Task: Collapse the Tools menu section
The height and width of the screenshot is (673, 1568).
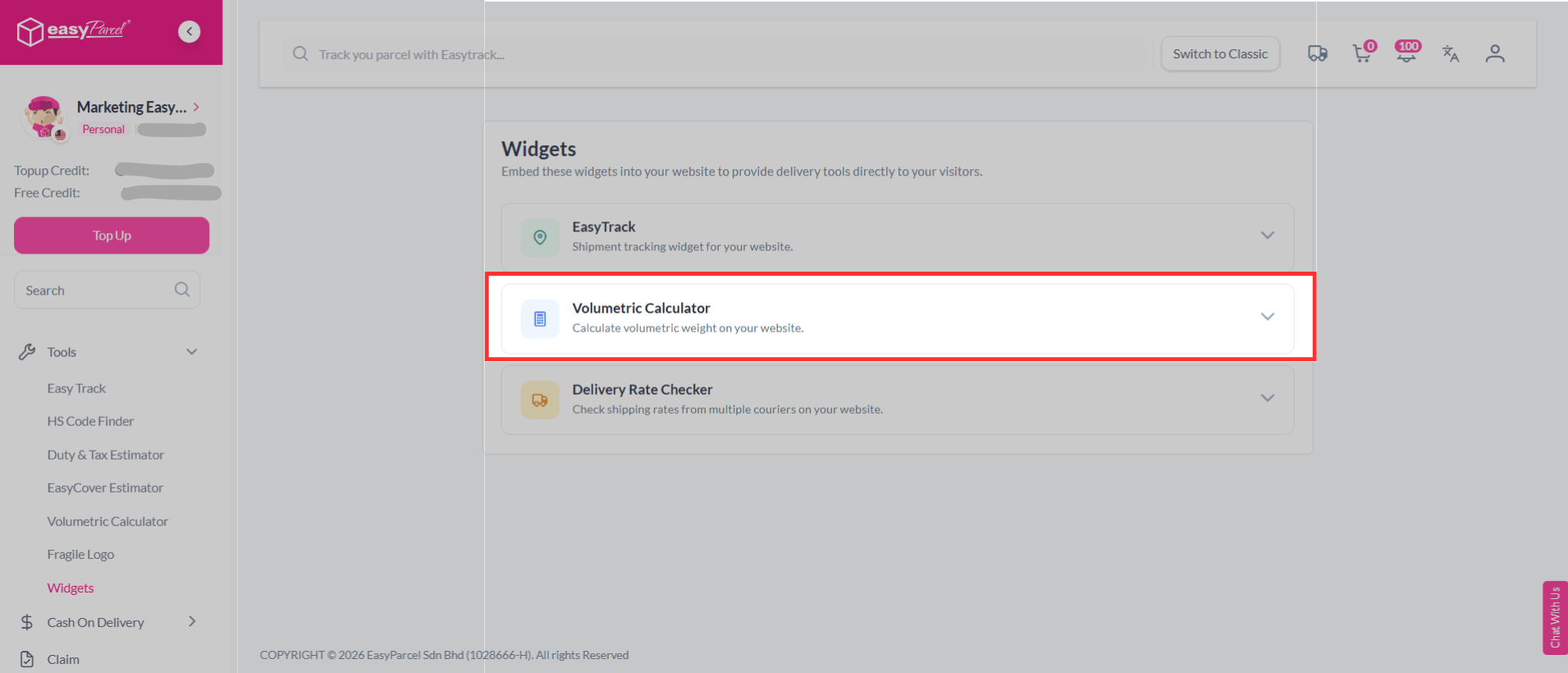Action: (x=192, y=352)
